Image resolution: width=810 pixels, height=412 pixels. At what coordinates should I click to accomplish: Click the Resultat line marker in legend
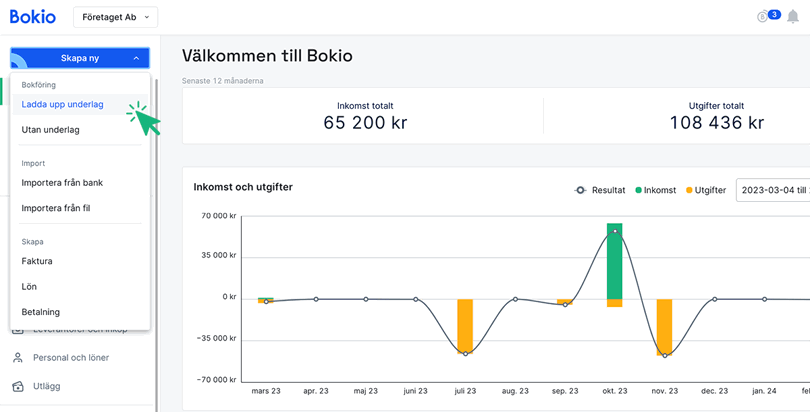click(x=580, y=190)
